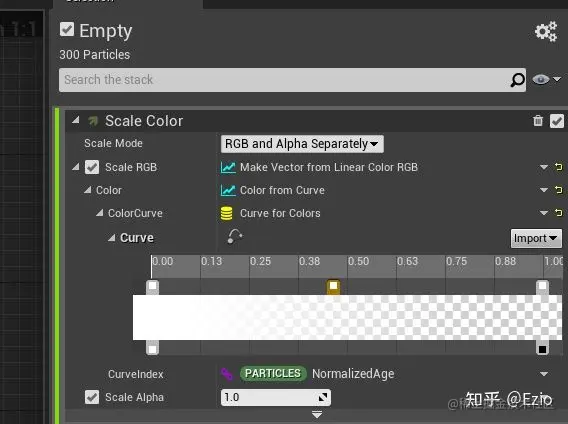Click the yellow Curve for Colors data icon
The height and width of the screenshot is (424, 568).
coord(227,213)
